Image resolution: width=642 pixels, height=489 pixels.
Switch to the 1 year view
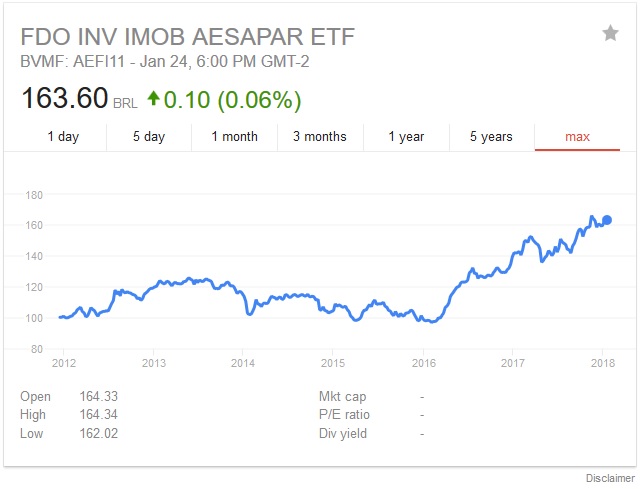click(406, 137)
